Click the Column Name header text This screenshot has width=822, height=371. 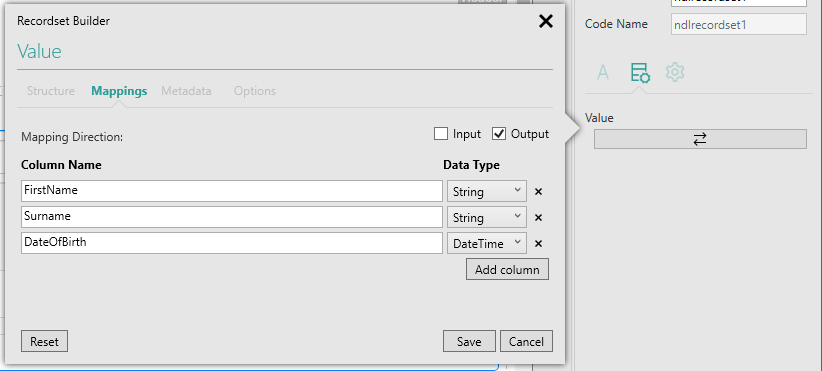click(x=61, y=165)
